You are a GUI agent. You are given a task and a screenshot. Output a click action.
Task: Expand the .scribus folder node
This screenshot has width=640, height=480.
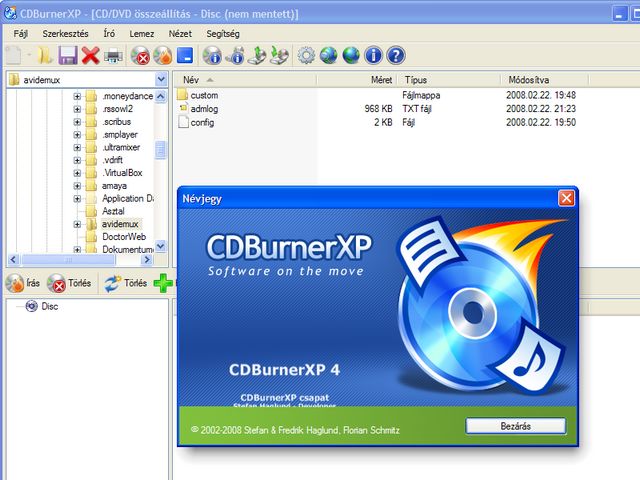tap(77, 122)
